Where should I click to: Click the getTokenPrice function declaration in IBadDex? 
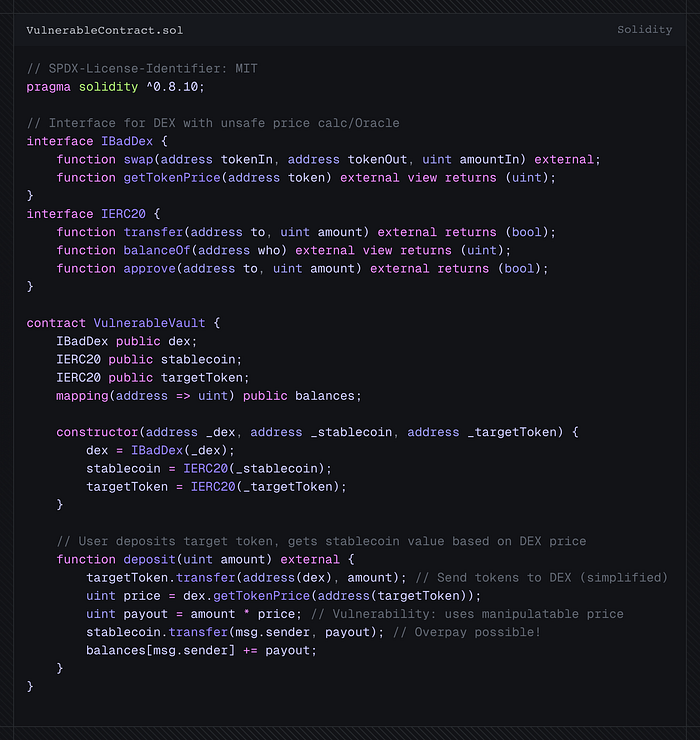tap(306, 177)
